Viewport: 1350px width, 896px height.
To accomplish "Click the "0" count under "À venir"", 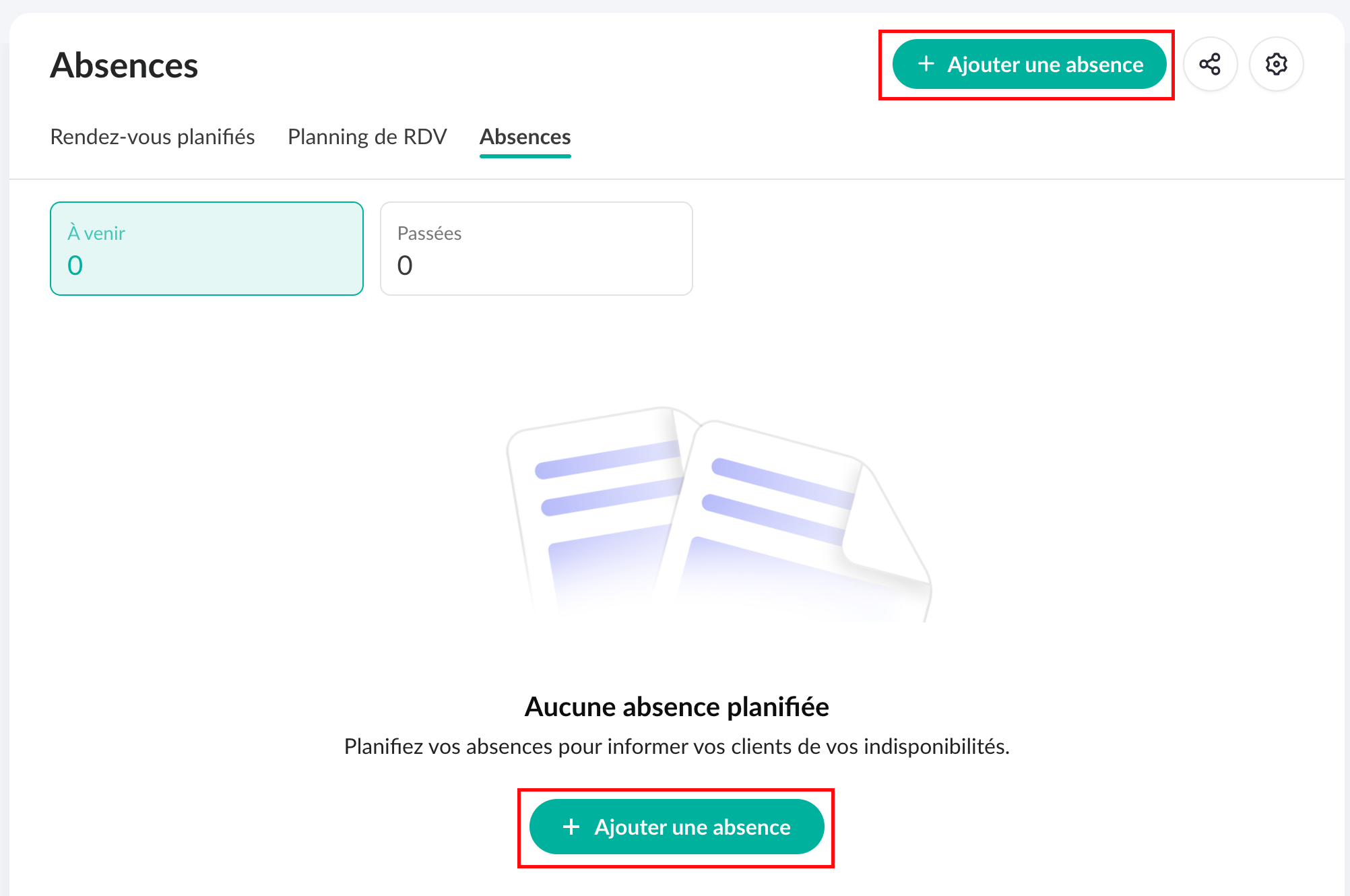I will (75, 265).
